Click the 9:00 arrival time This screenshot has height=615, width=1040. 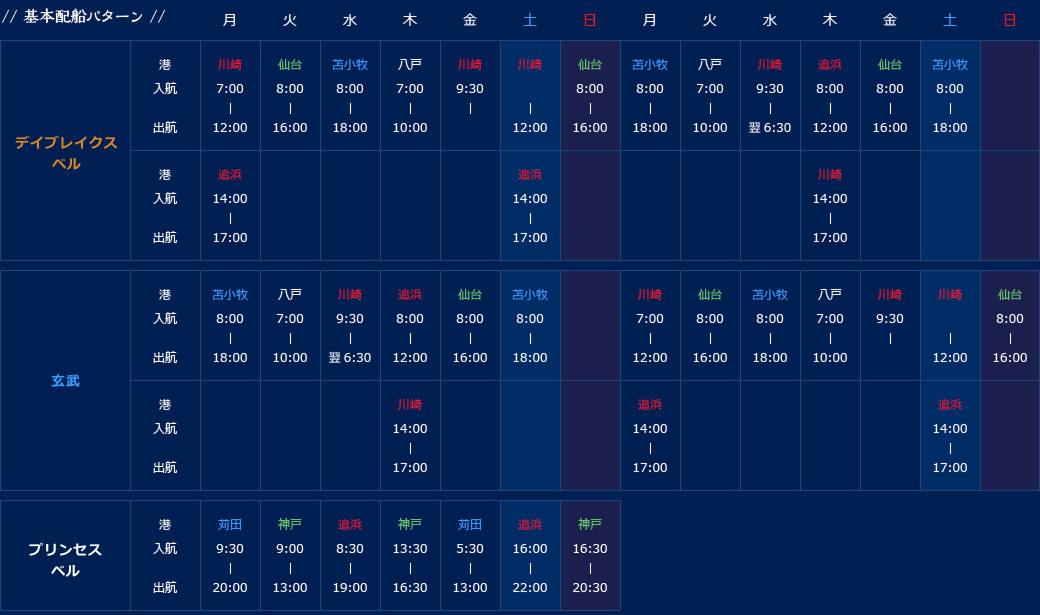click(290, 549)
